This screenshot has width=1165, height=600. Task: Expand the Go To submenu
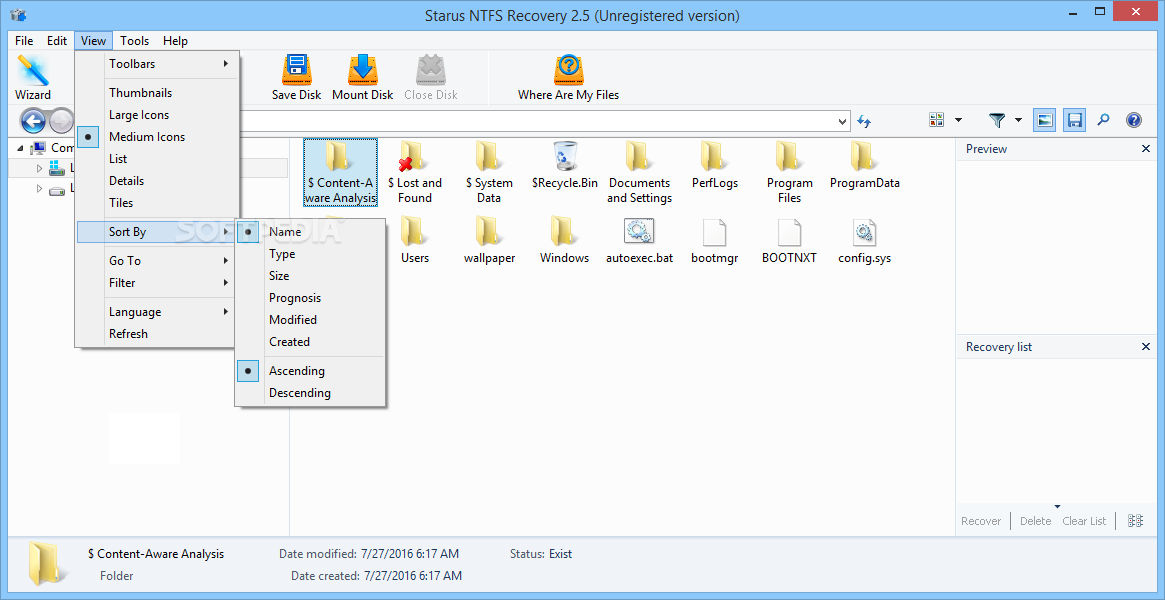point(158,261)
